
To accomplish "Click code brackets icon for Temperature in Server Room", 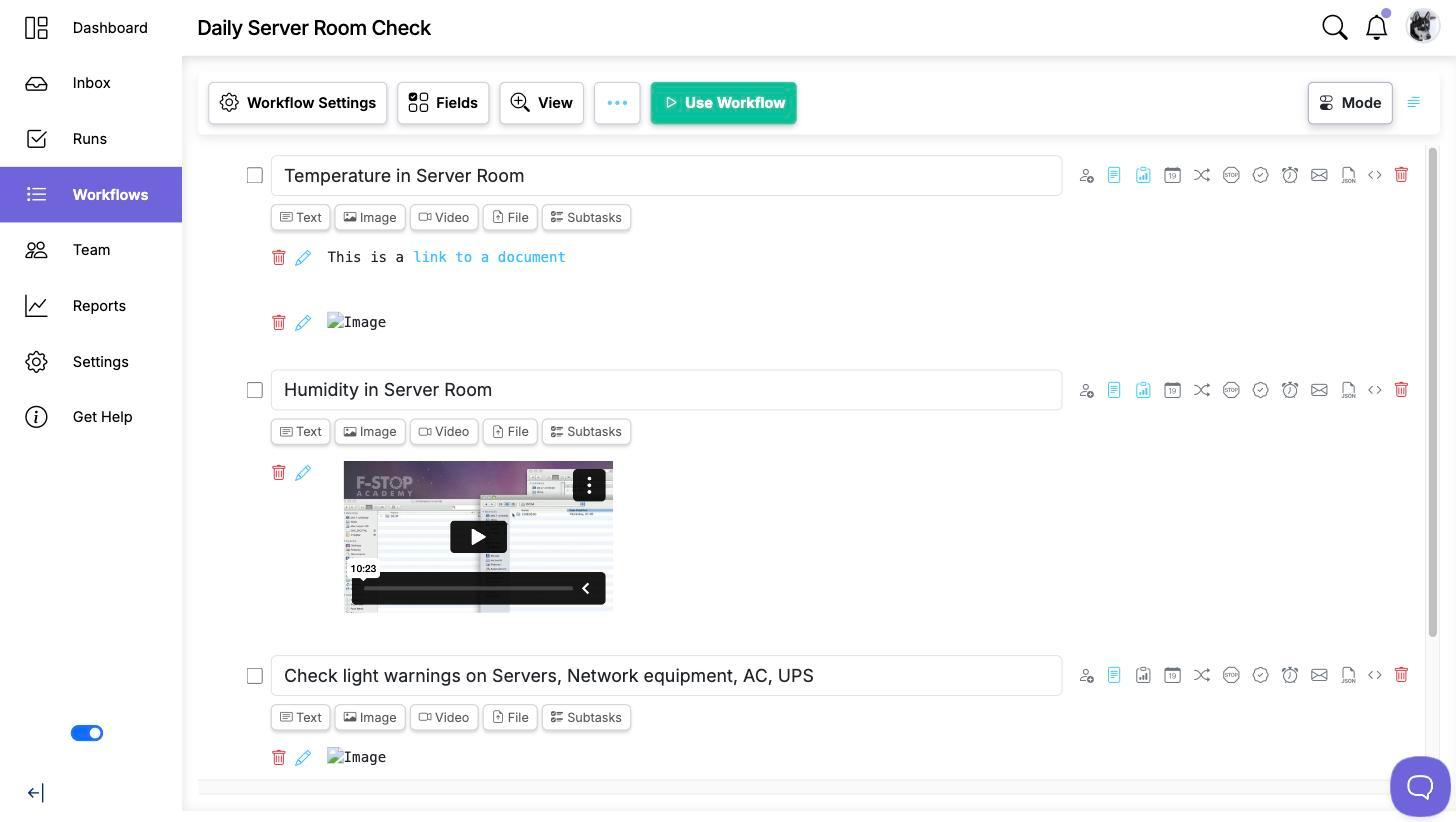I will (1375, 176).
